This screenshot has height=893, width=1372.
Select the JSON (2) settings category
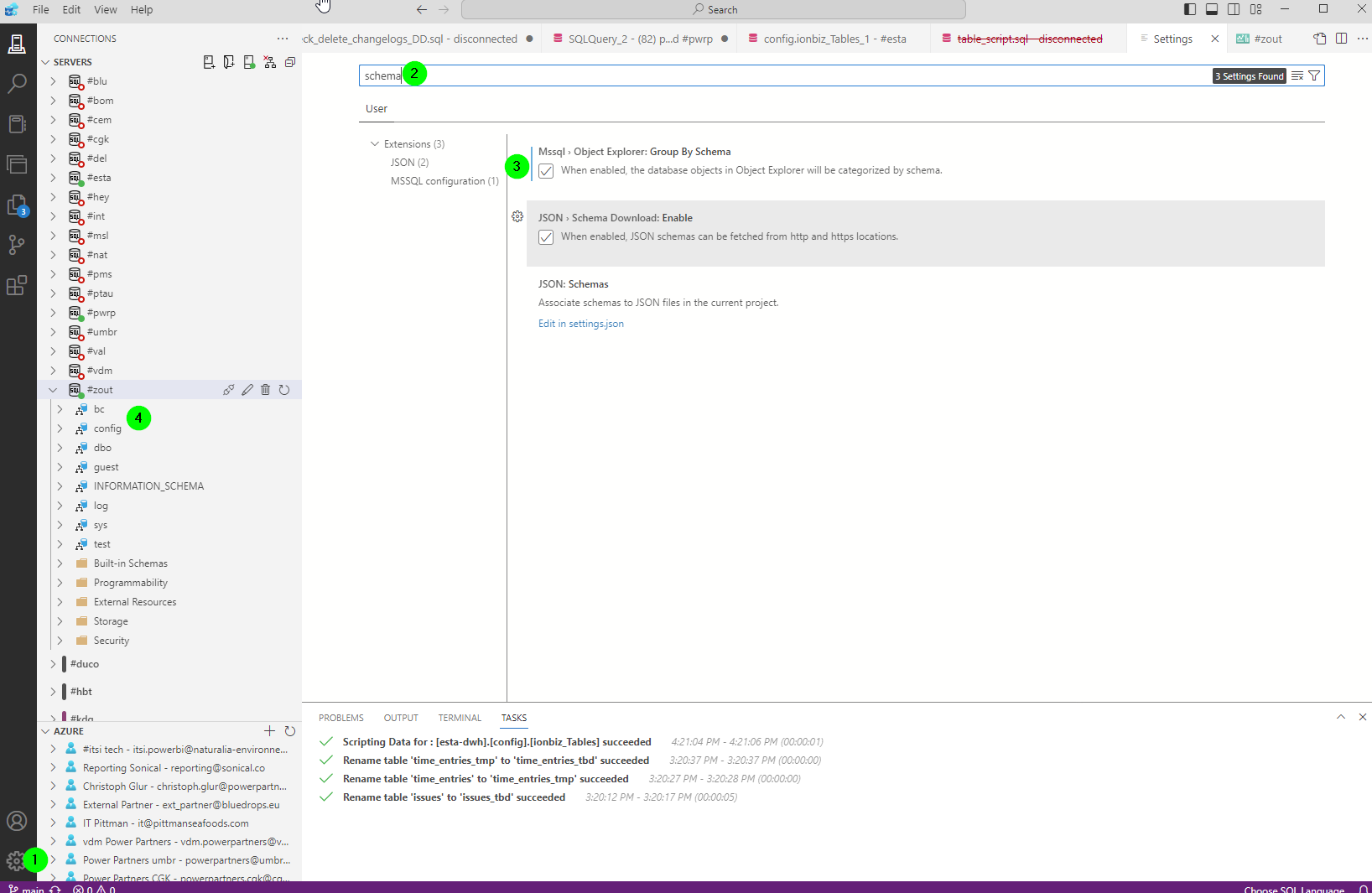click(409, 163)
